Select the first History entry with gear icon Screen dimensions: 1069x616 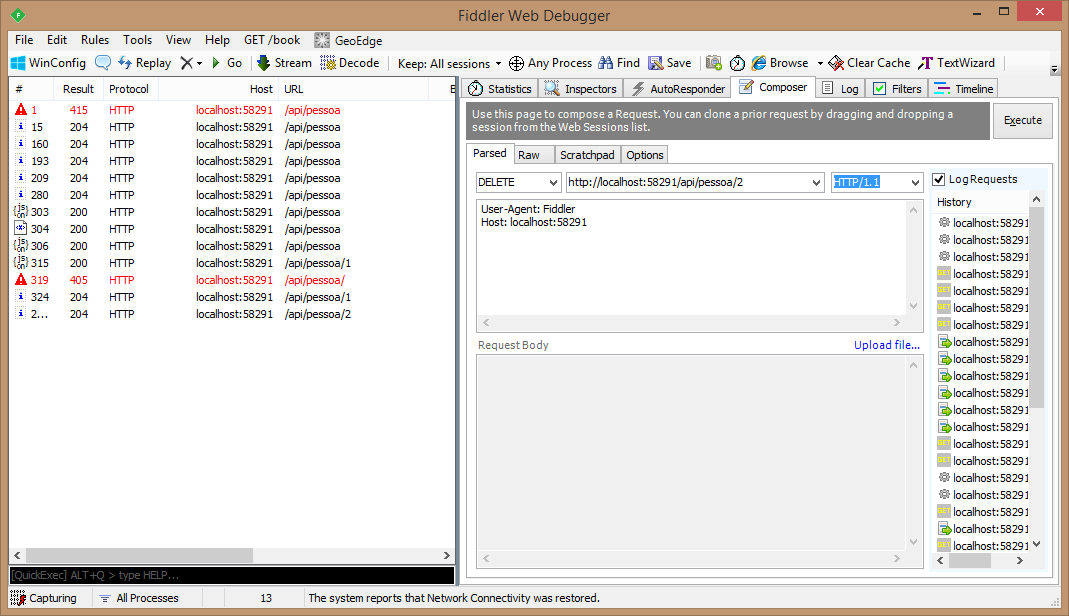tap(982, 223)
